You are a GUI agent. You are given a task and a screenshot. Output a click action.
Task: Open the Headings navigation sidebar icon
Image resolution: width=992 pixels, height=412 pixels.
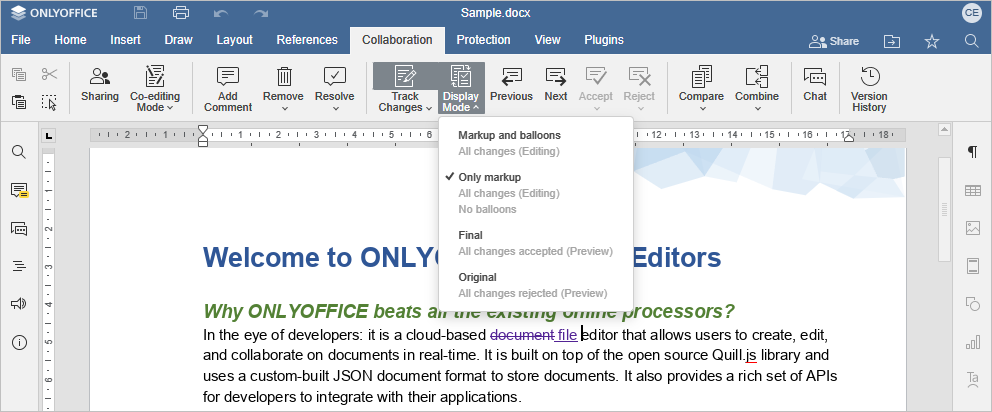point(19,266)
